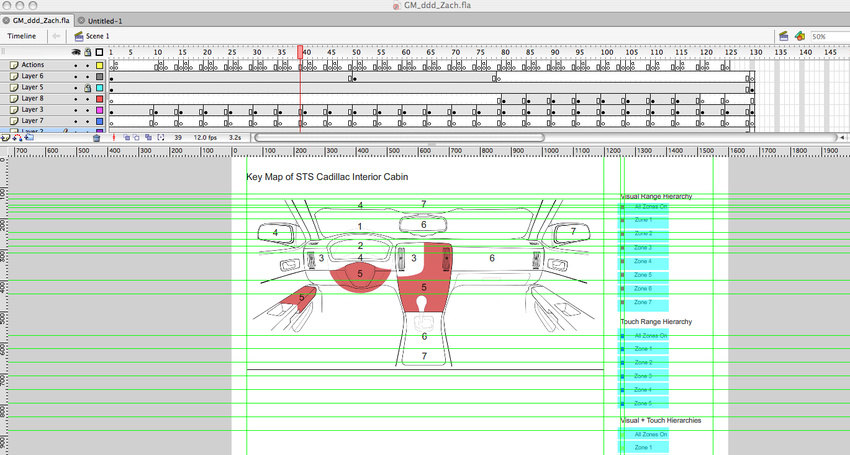Image resolution: width=850 pixels, height=455 pixels.
Task: Toggle visibility dot of Layer 5
Action: coord(76,88)
